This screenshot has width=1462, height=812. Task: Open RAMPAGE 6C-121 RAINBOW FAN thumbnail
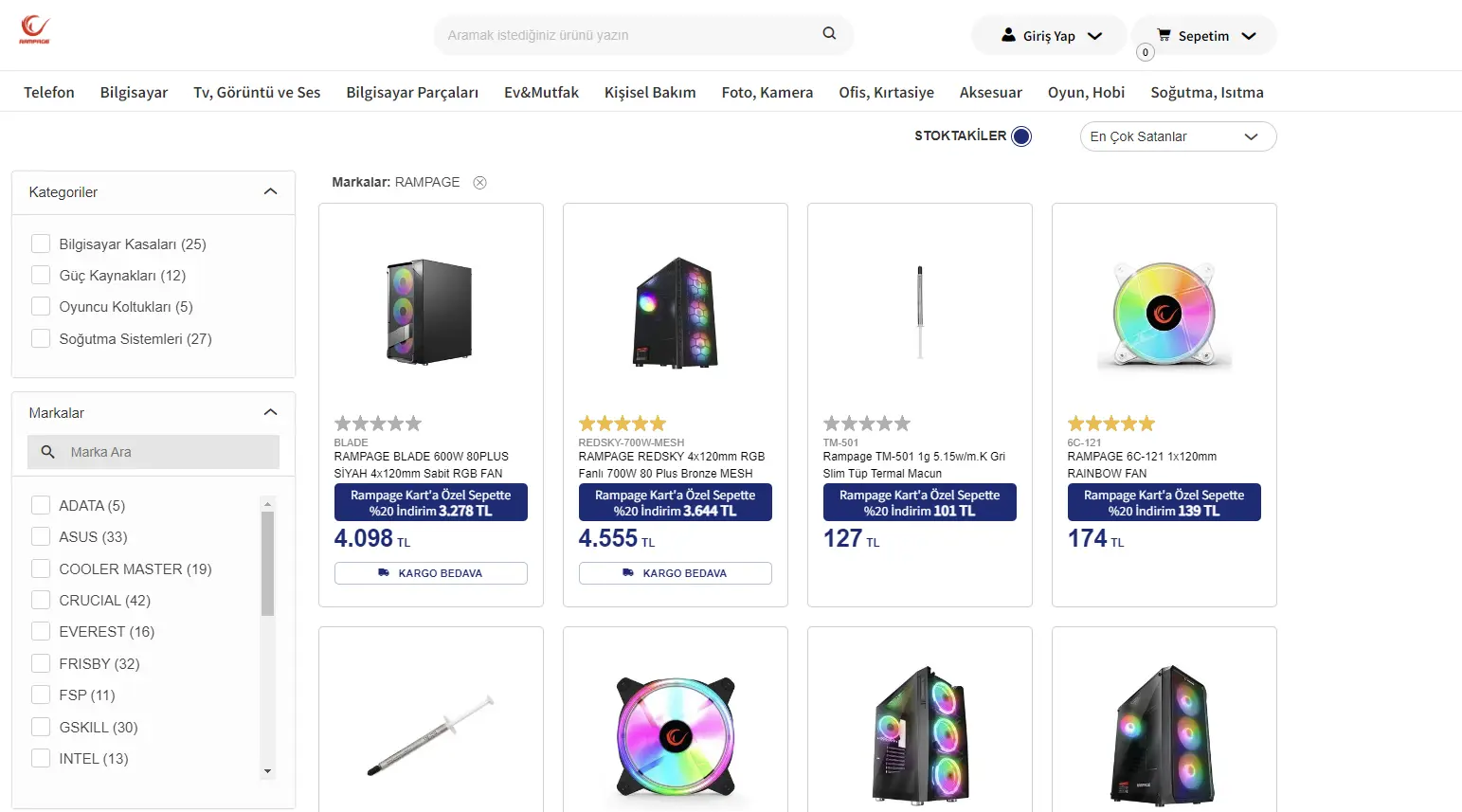coord(1164,314)
